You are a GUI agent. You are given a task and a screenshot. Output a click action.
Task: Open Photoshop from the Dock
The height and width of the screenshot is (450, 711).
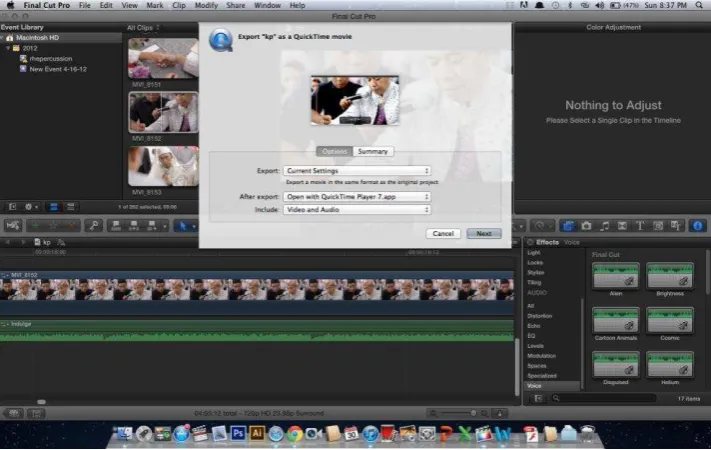pos(238,434)
